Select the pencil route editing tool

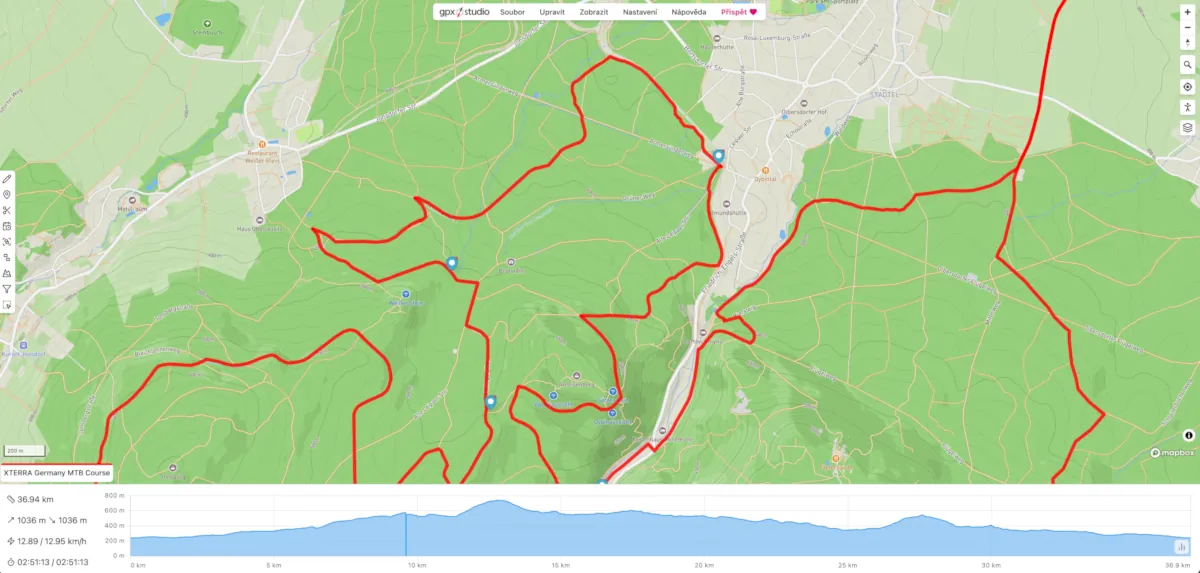(x=7, y=178)
